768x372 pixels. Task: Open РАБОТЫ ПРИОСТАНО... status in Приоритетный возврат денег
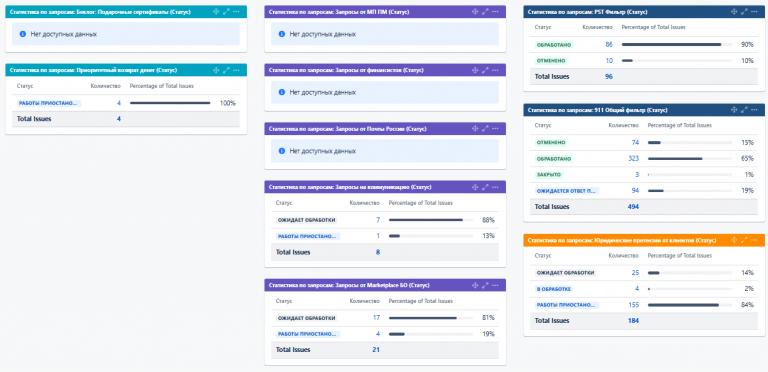point(49,103)
